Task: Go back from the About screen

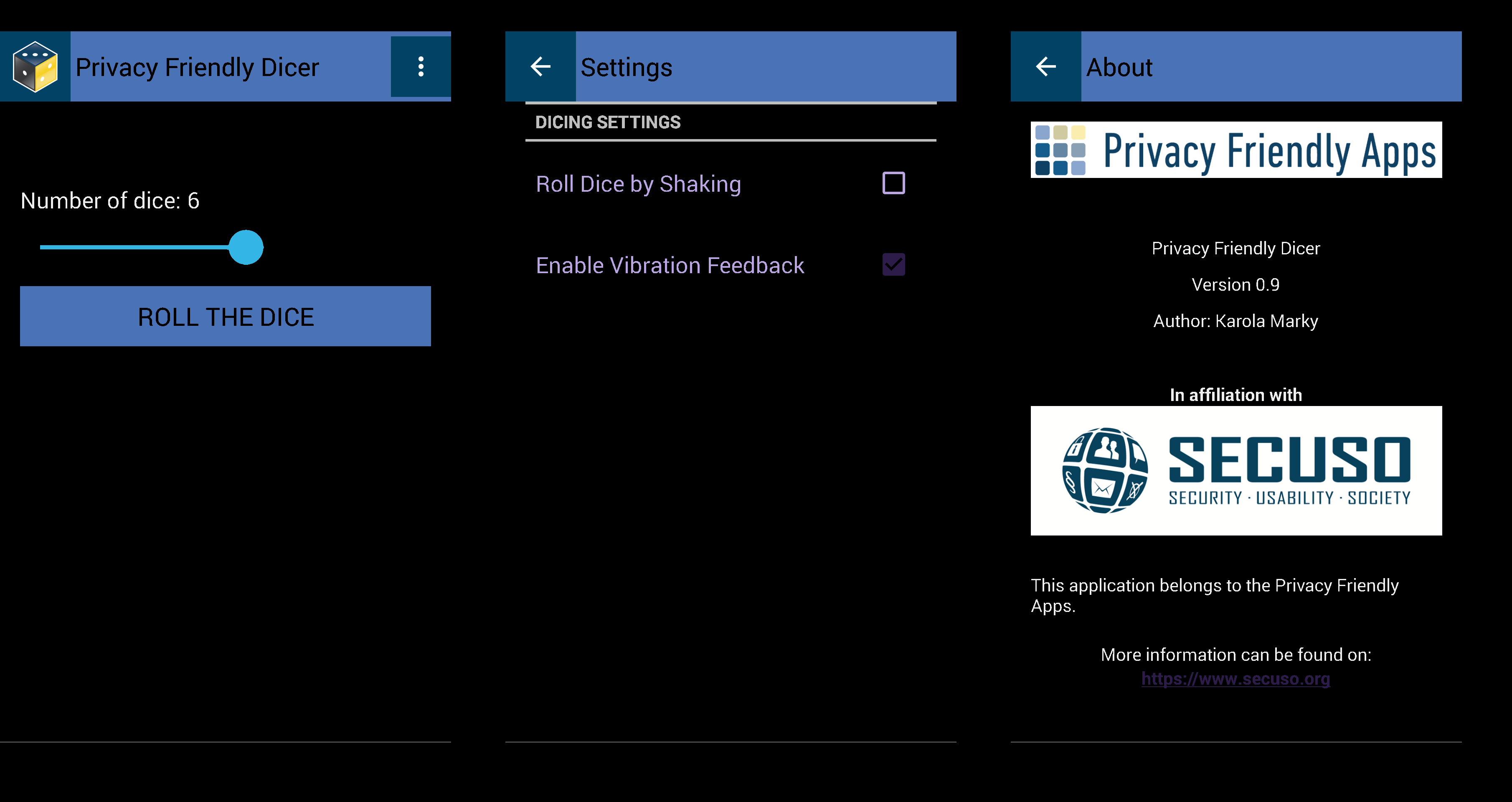Action: pyautogui.click(x=1045, y=66)
